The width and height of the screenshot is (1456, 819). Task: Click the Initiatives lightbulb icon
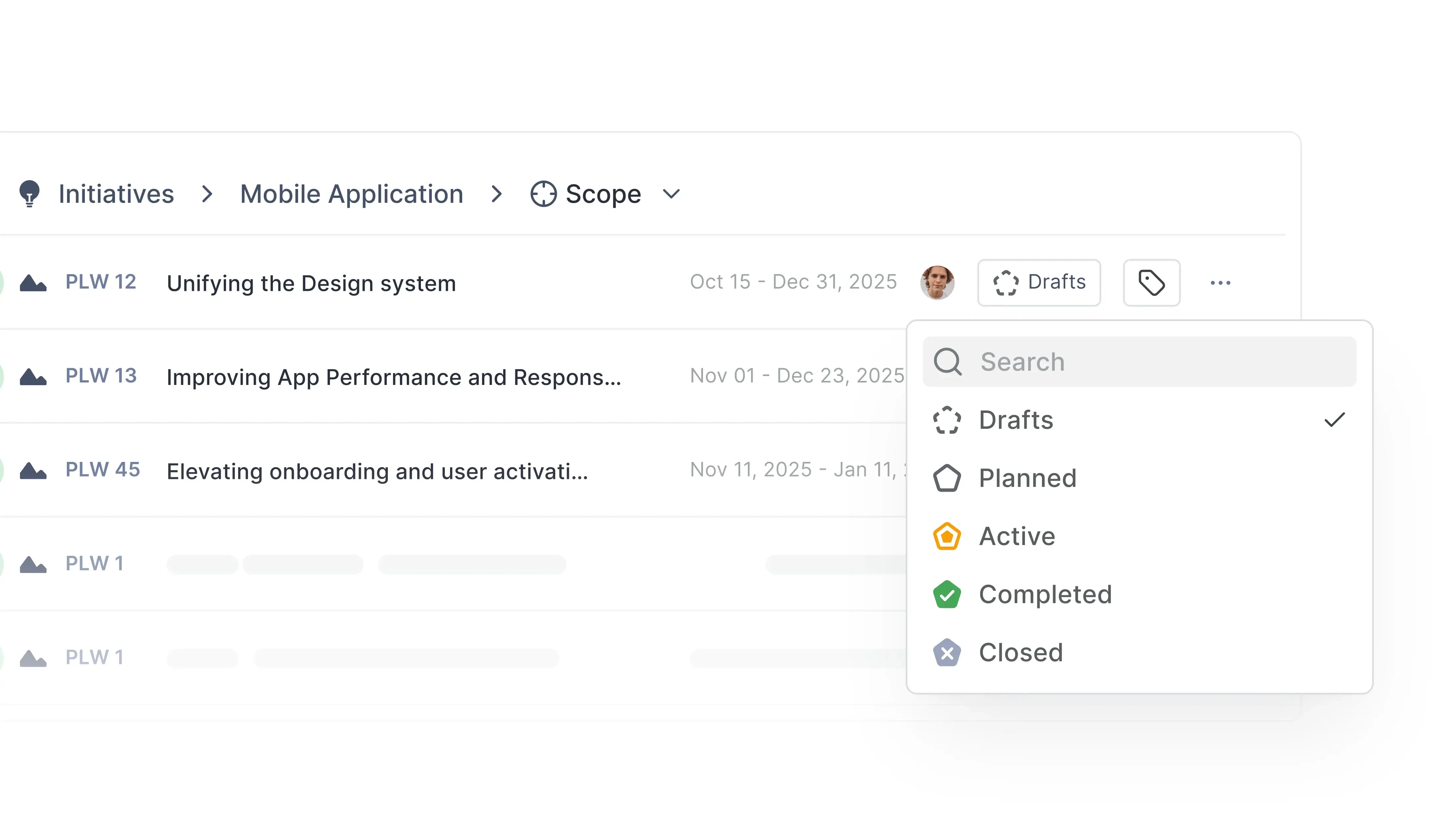pos(29,194)
